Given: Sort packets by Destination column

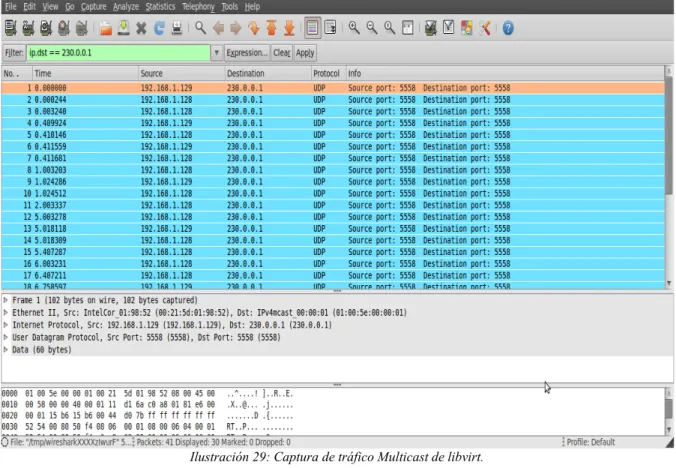Looking at the screenshot, I should (268, 74).
